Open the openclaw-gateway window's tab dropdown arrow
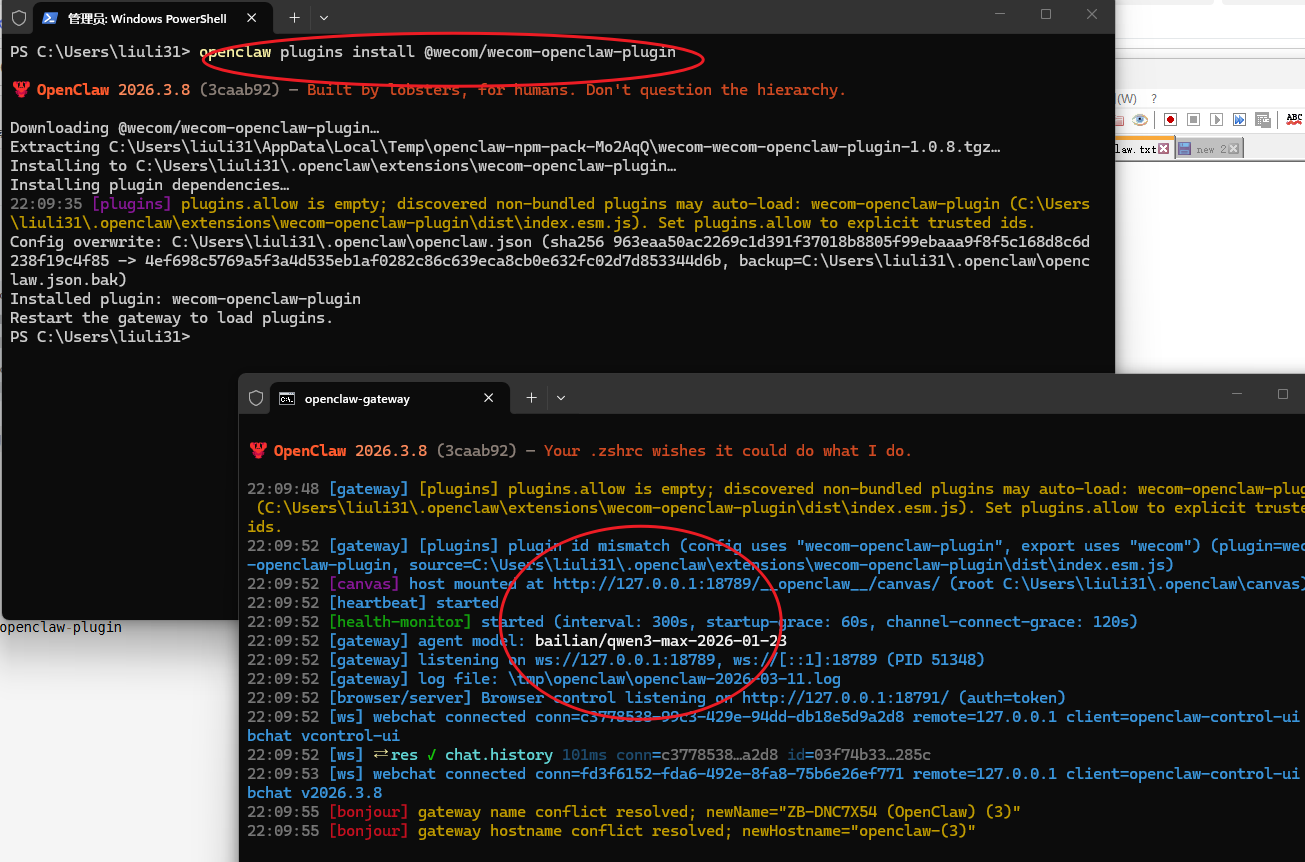This screenshot has width=1305, height=862. coord(561,398)
